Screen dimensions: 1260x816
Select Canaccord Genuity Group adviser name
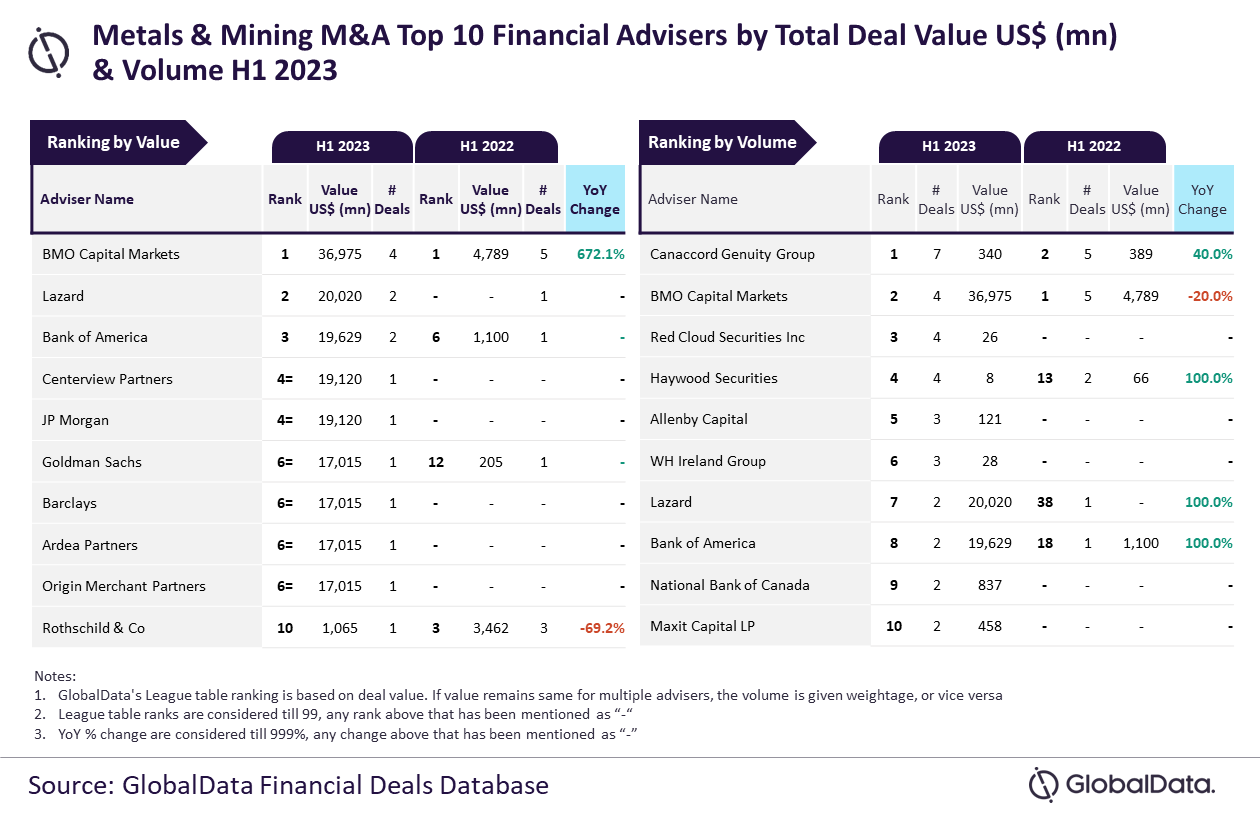pyautogui.click(x=732, y=254)
